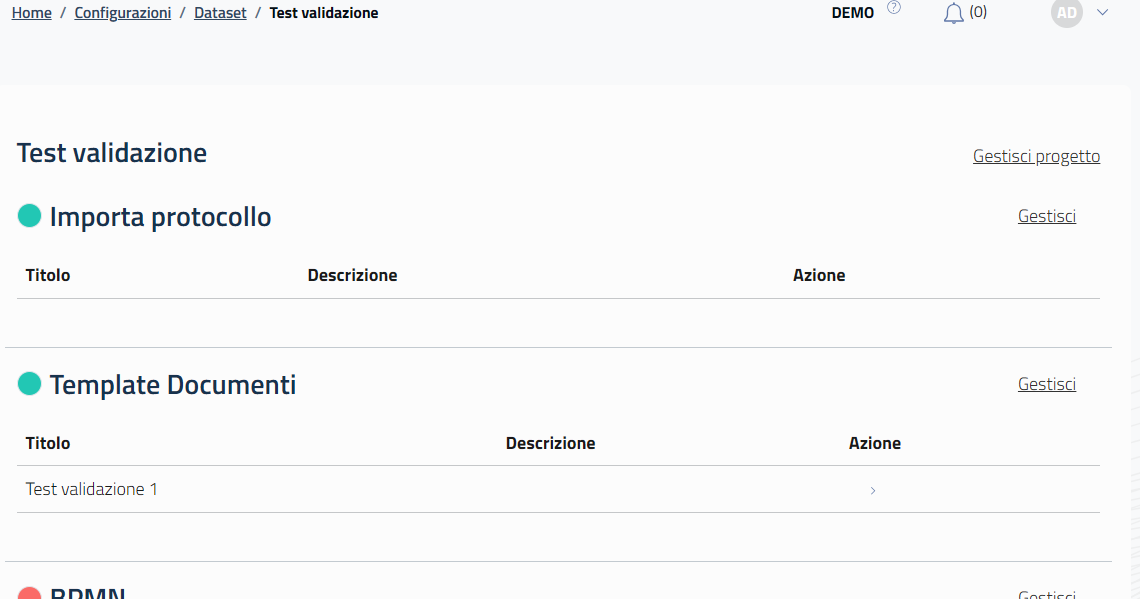Open Configurazioni from the breadcrumb
The height and width of the screenshot is (599, 1140).
coord(122,12)
